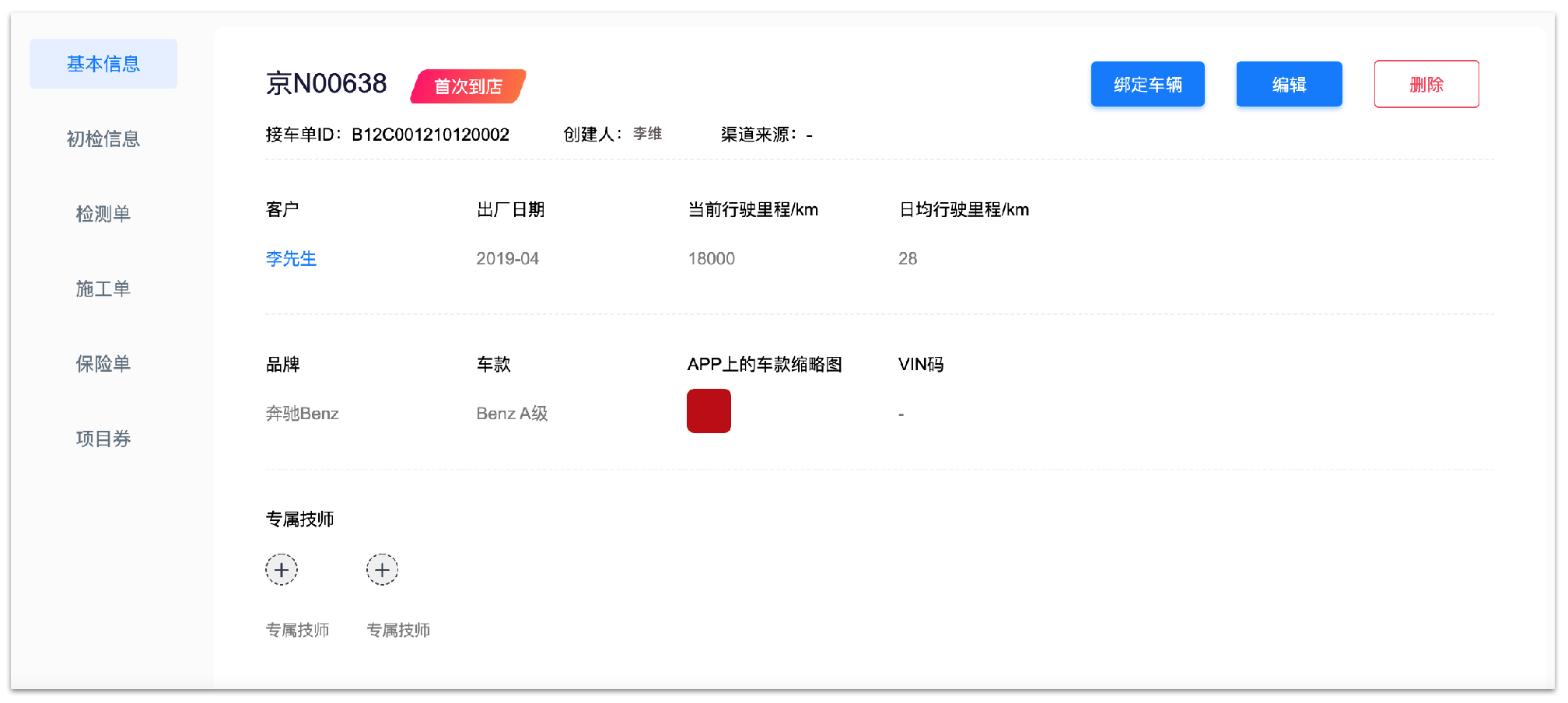
Task: Navigate to the 项目券 tab
Action: pyautogui.click(x=103, y=439)
